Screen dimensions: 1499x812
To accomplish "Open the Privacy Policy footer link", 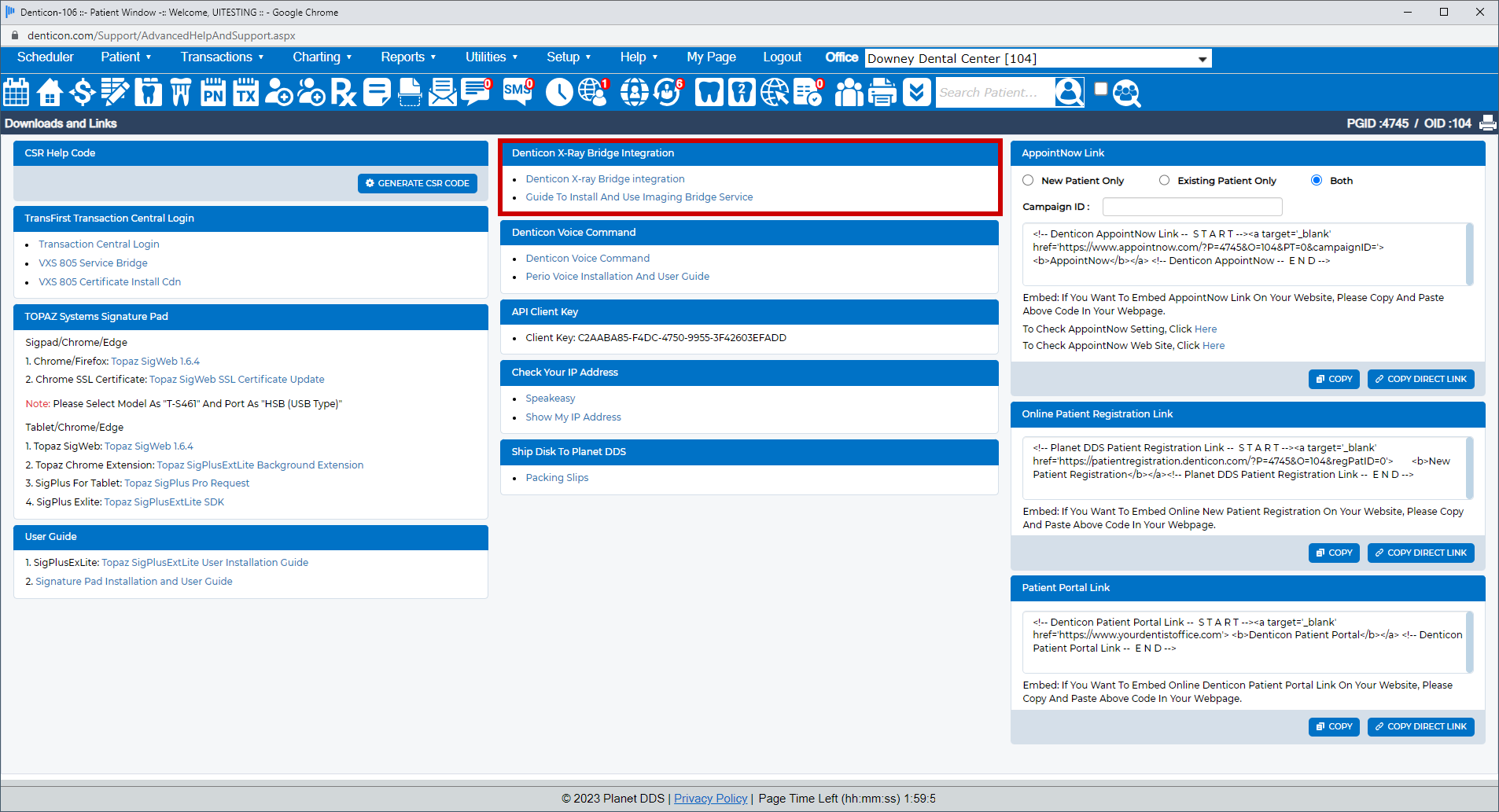I will [710, 798].
